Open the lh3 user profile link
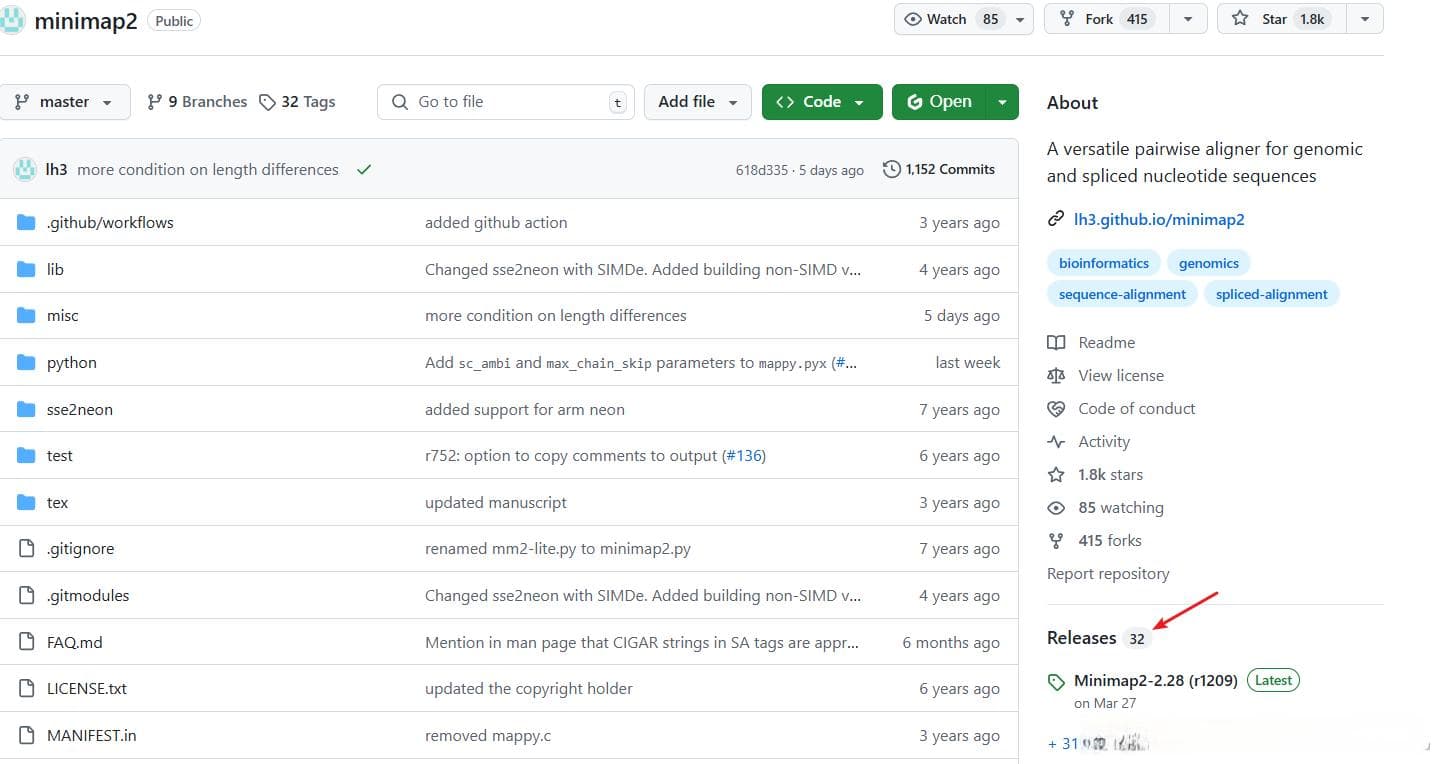 56,169
